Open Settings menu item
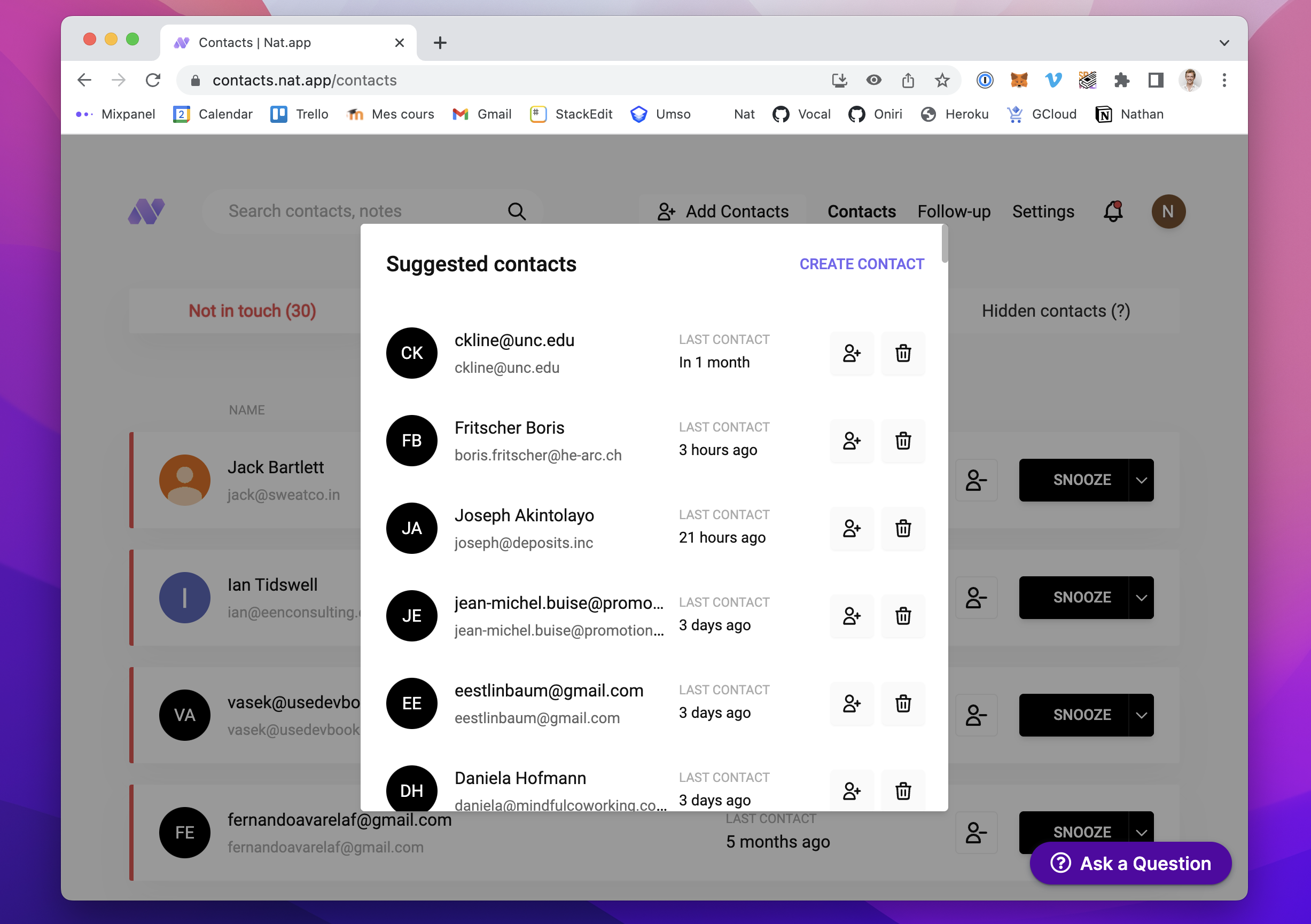Image resolution: width=1311 pixels, height=924 pixels. pos(1043,211)
